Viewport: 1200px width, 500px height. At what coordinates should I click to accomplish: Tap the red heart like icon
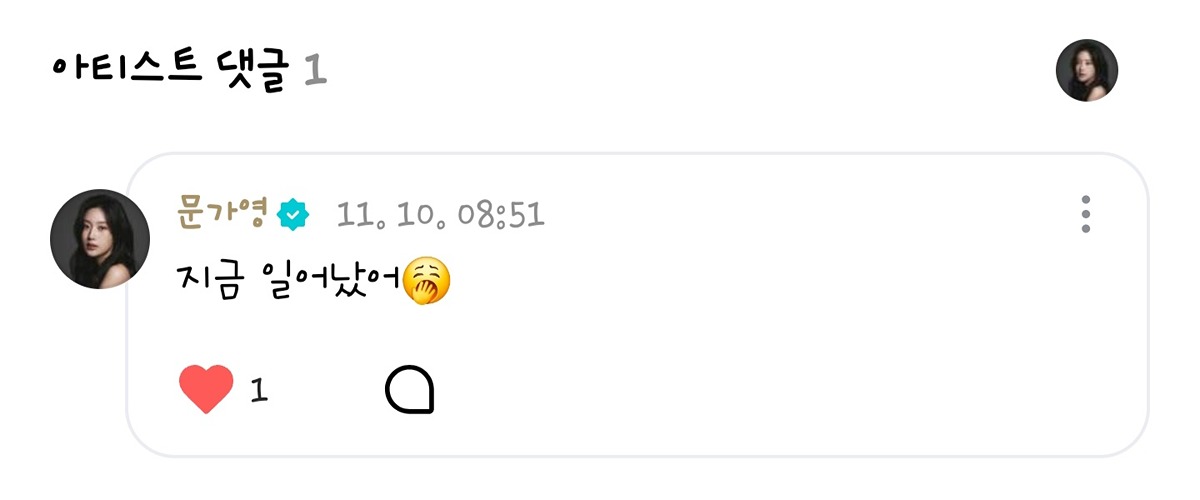pyautogui.click(x=206, y=390)
